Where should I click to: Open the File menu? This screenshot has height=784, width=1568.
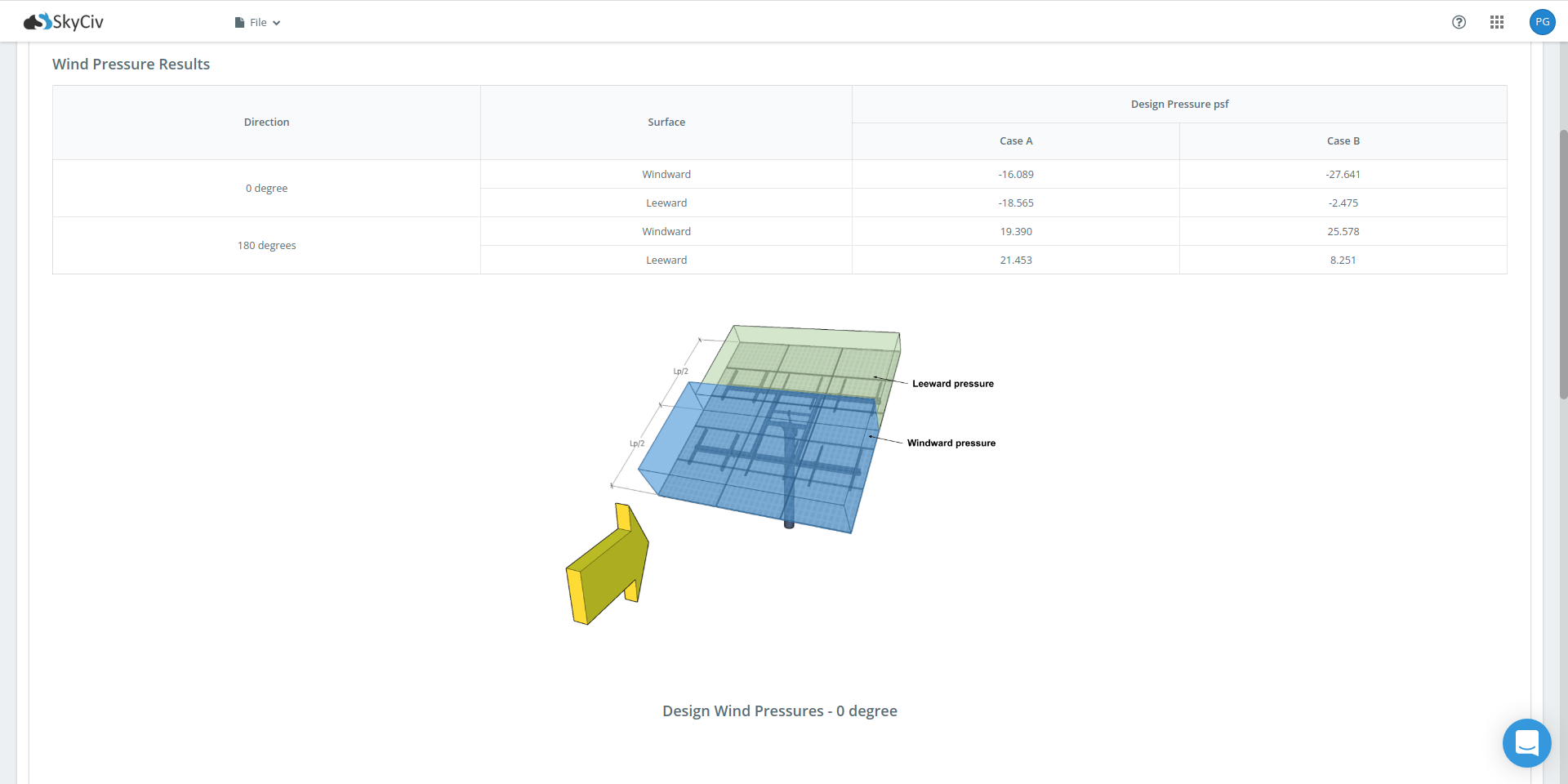pyautogui.click(x=258, y=23)
